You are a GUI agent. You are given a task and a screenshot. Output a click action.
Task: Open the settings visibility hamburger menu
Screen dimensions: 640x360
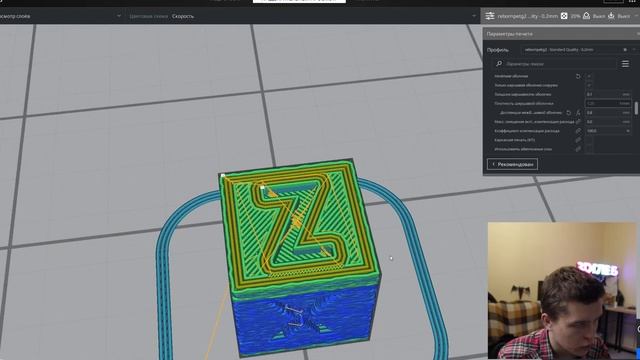pyautogui.click(x=625, y=64)
